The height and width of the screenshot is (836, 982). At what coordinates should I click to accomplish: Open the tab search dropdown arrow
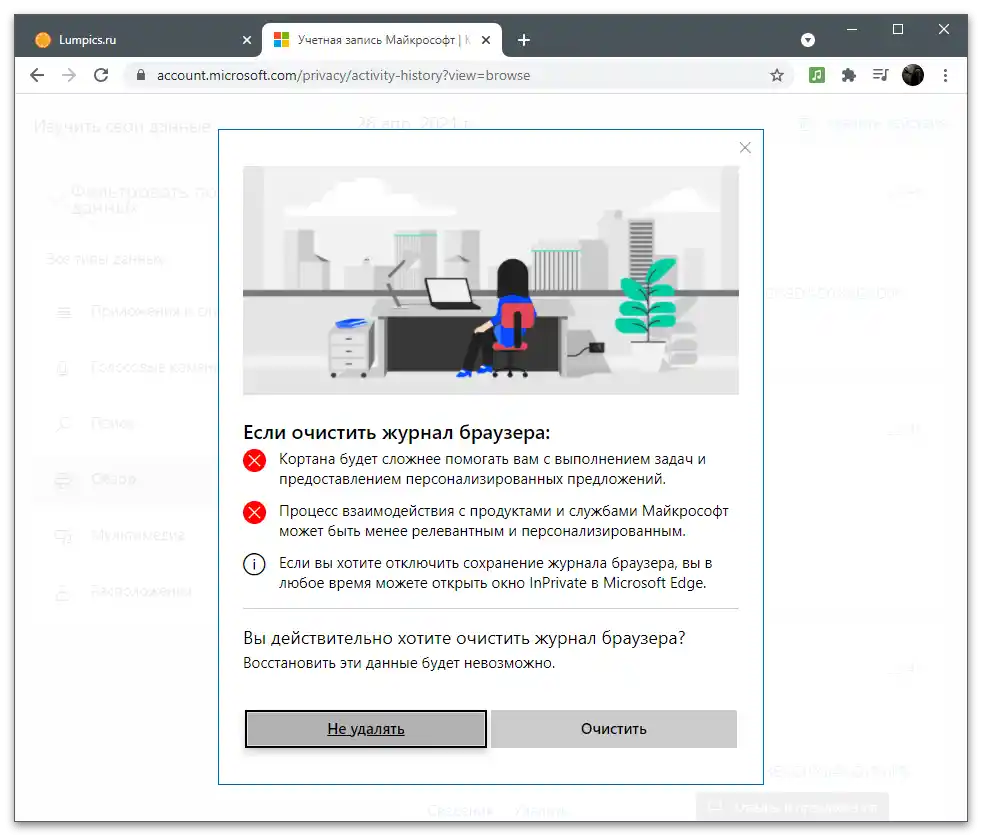[x=808, y=40]
